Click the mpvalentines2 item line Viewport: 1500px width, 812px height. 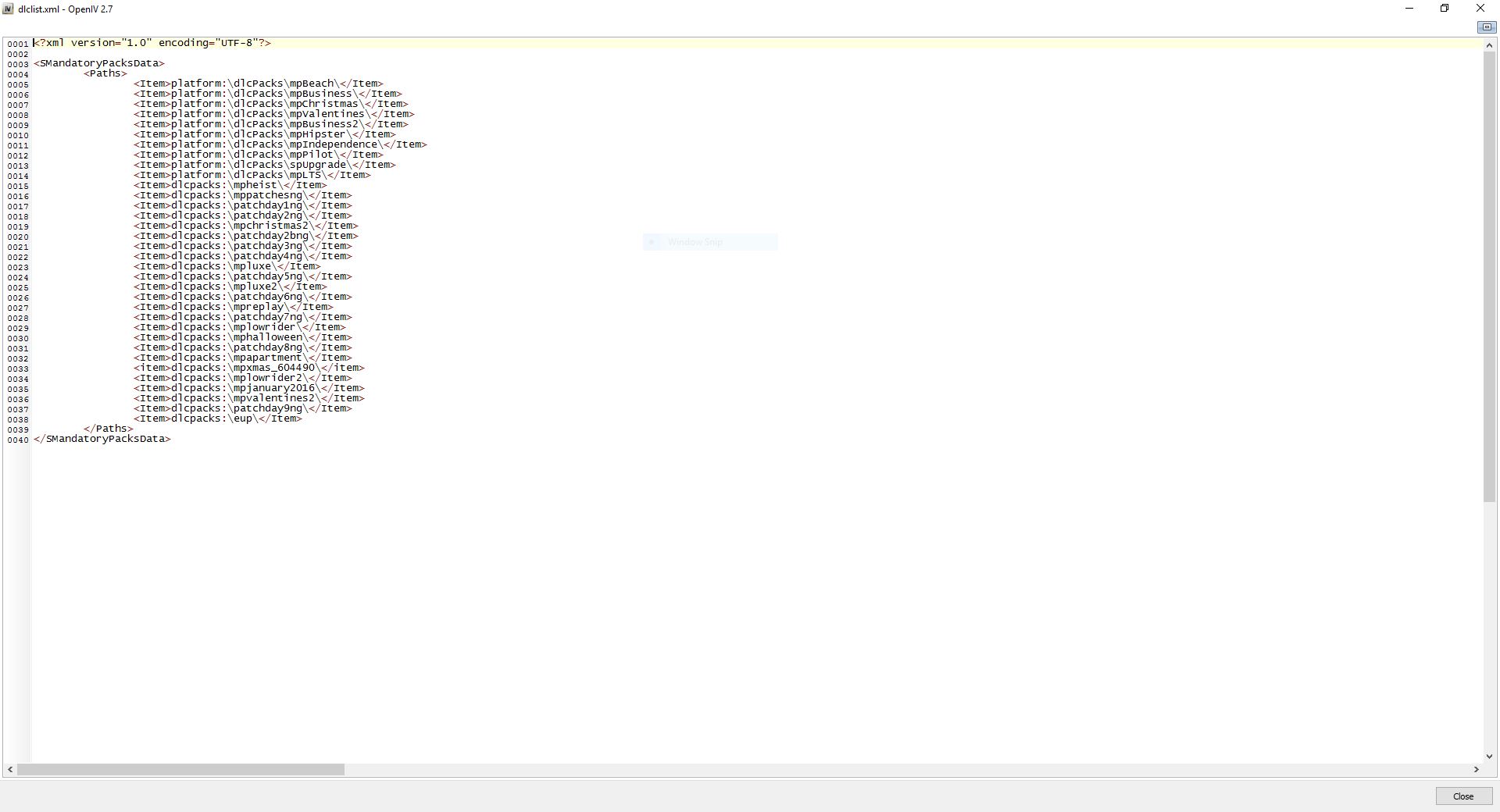click(249, 398)
